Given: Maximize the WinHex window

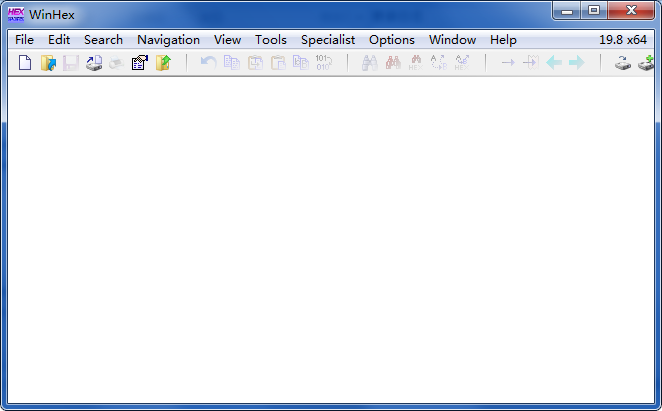Looking at the screenshot, I should tap(594, 11).
